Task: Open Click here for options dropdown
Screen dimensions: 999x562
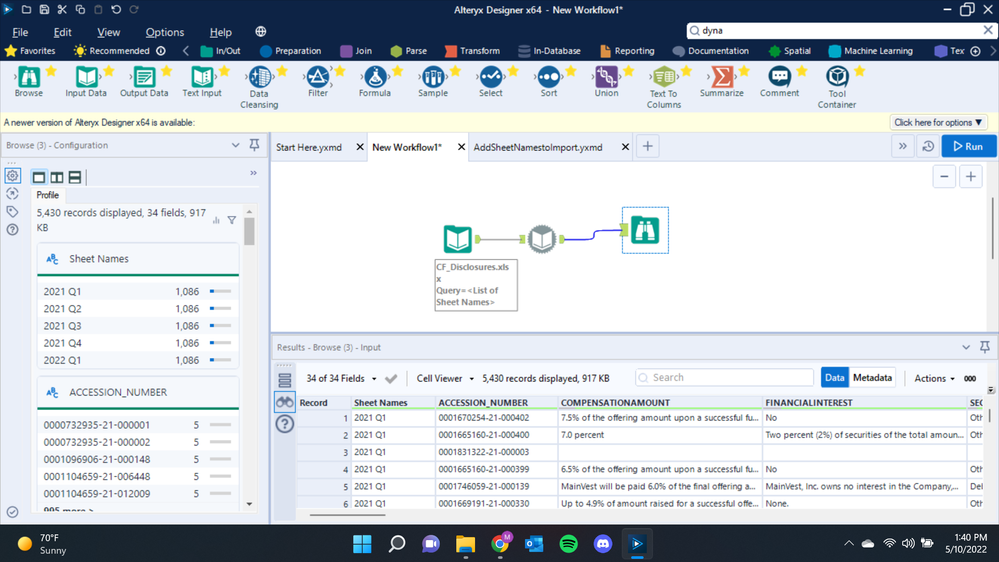Action: [x=938, y=122]
